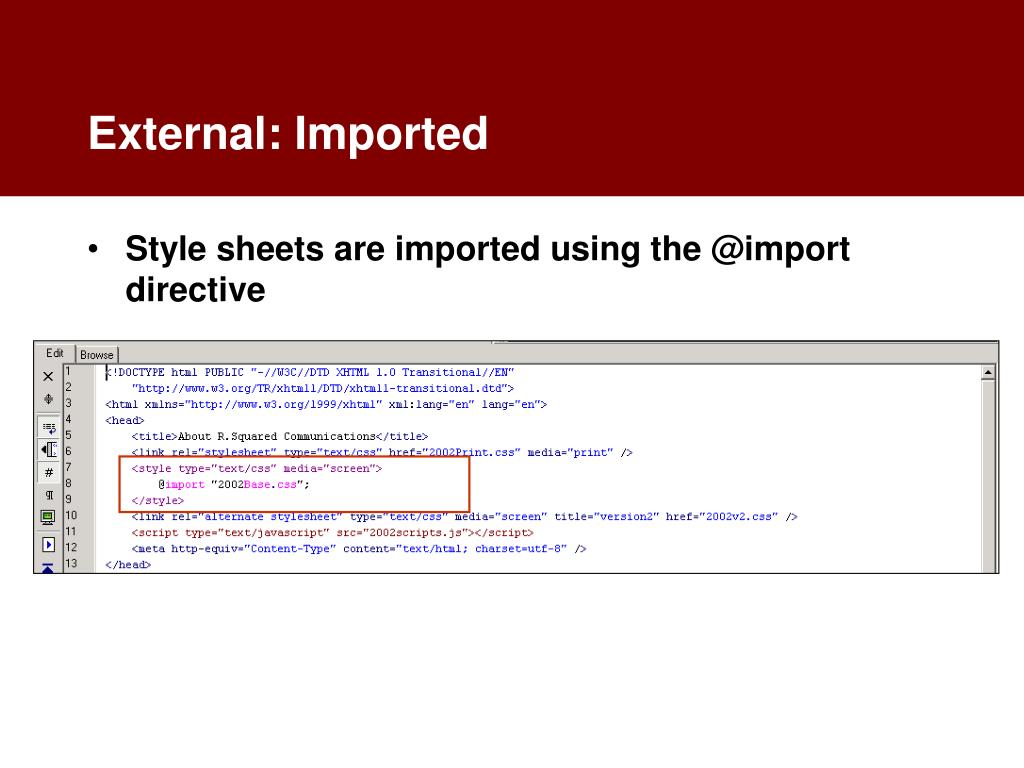Click the blue play arrow icon
This screenshot has width=1024, height=768.
click(x=48, y=544)
